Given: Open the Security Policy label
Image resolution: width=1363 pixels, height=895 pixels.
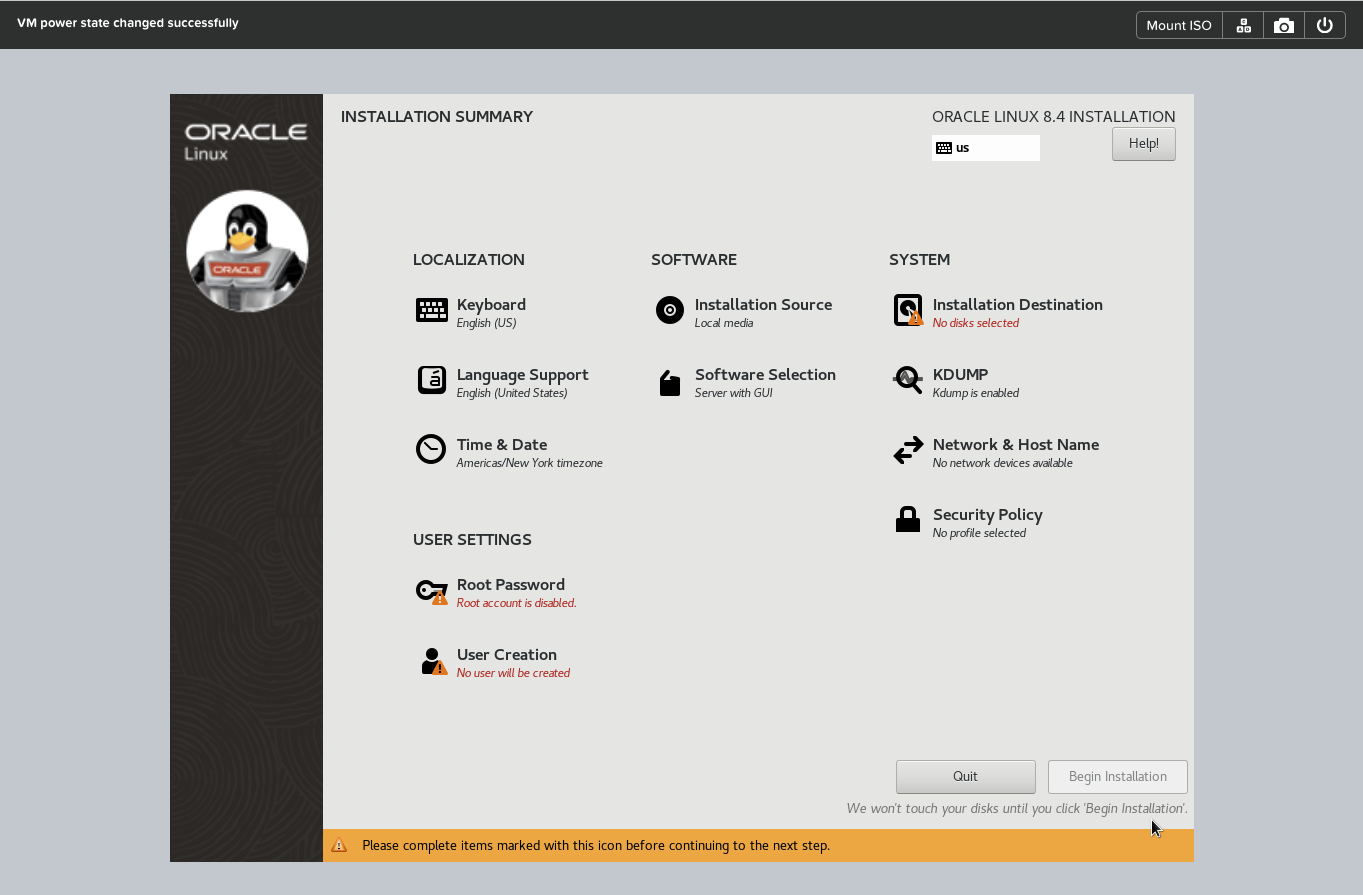Looking at the screenshot, I should coord(988,515).
